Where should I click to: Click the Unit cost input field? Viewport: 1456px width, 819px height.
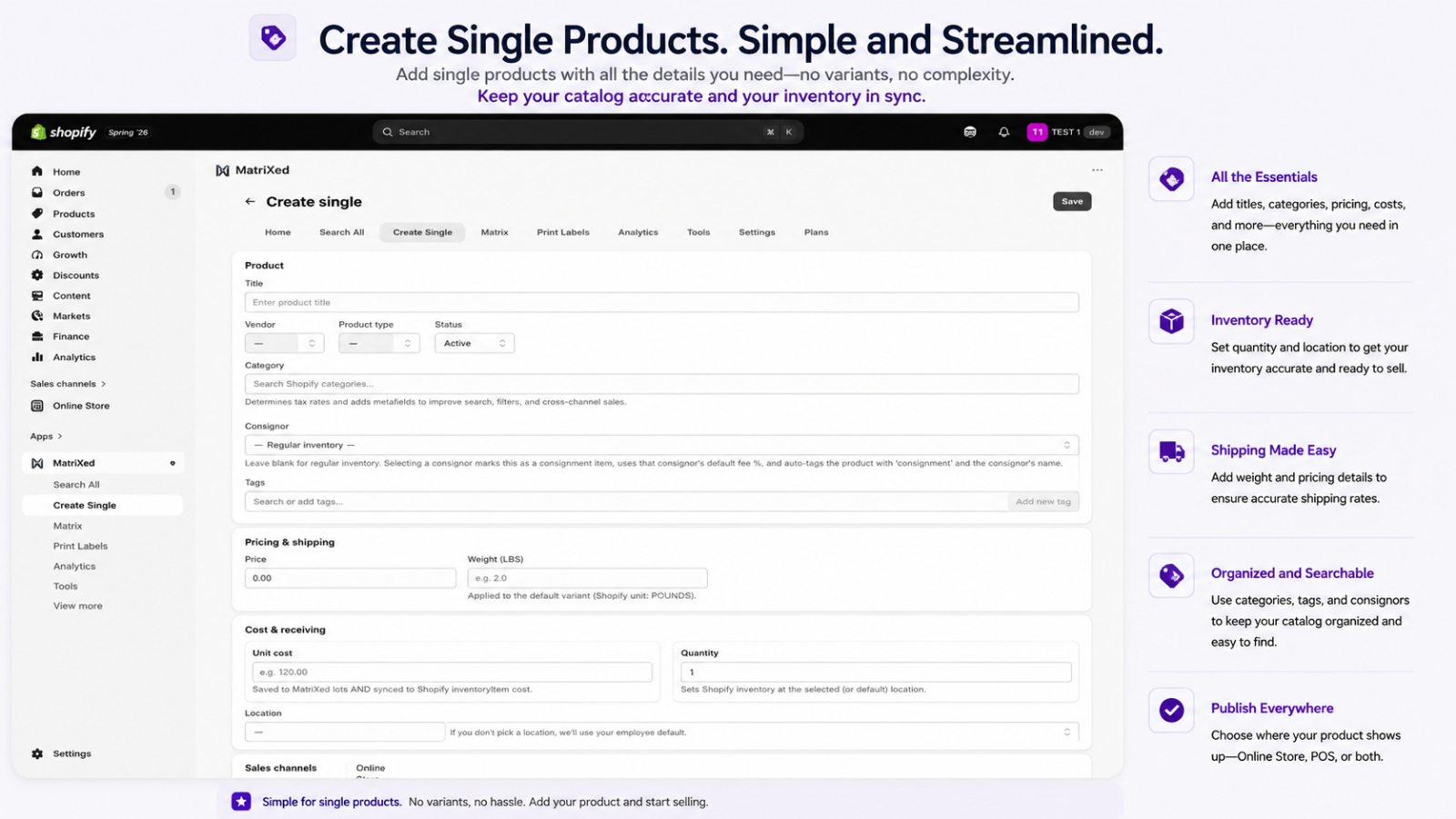pos(452,672)
